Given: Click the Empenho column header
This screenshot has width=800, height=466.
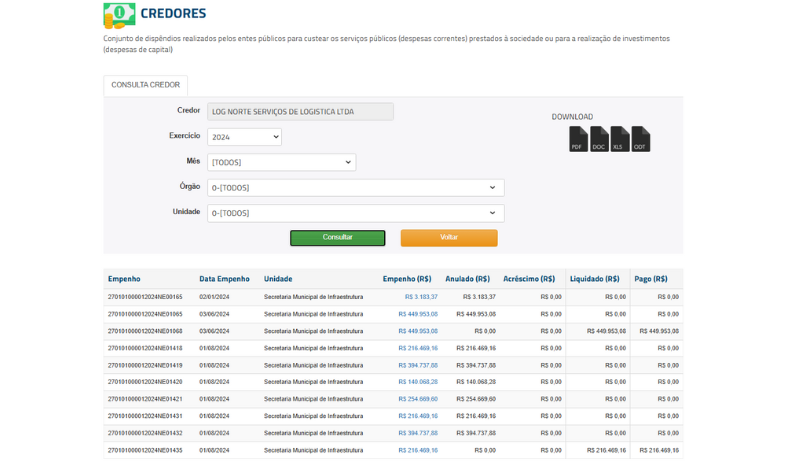Looking at the screenshot, I should 124,279.
